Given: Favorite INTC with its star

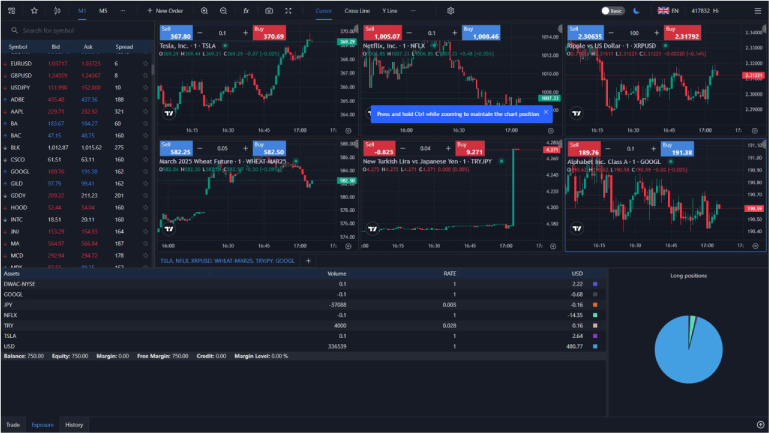Looking at the screenshot, I should [145, 220].
